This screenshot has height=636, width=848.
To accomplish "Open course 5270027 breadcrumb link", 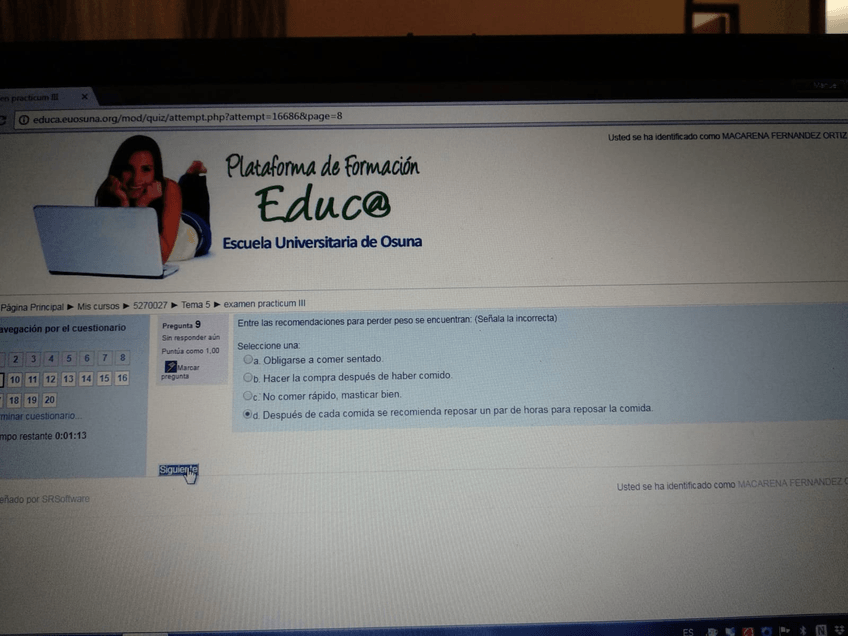I will pyautogui.click(x=150, y=306).
